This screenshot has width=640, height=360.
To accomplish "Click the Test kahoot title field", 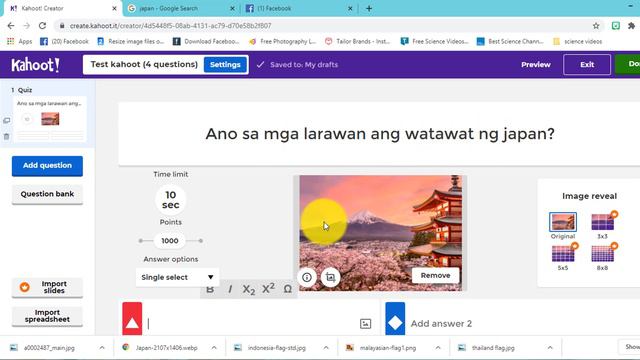I will coord(144,64).
